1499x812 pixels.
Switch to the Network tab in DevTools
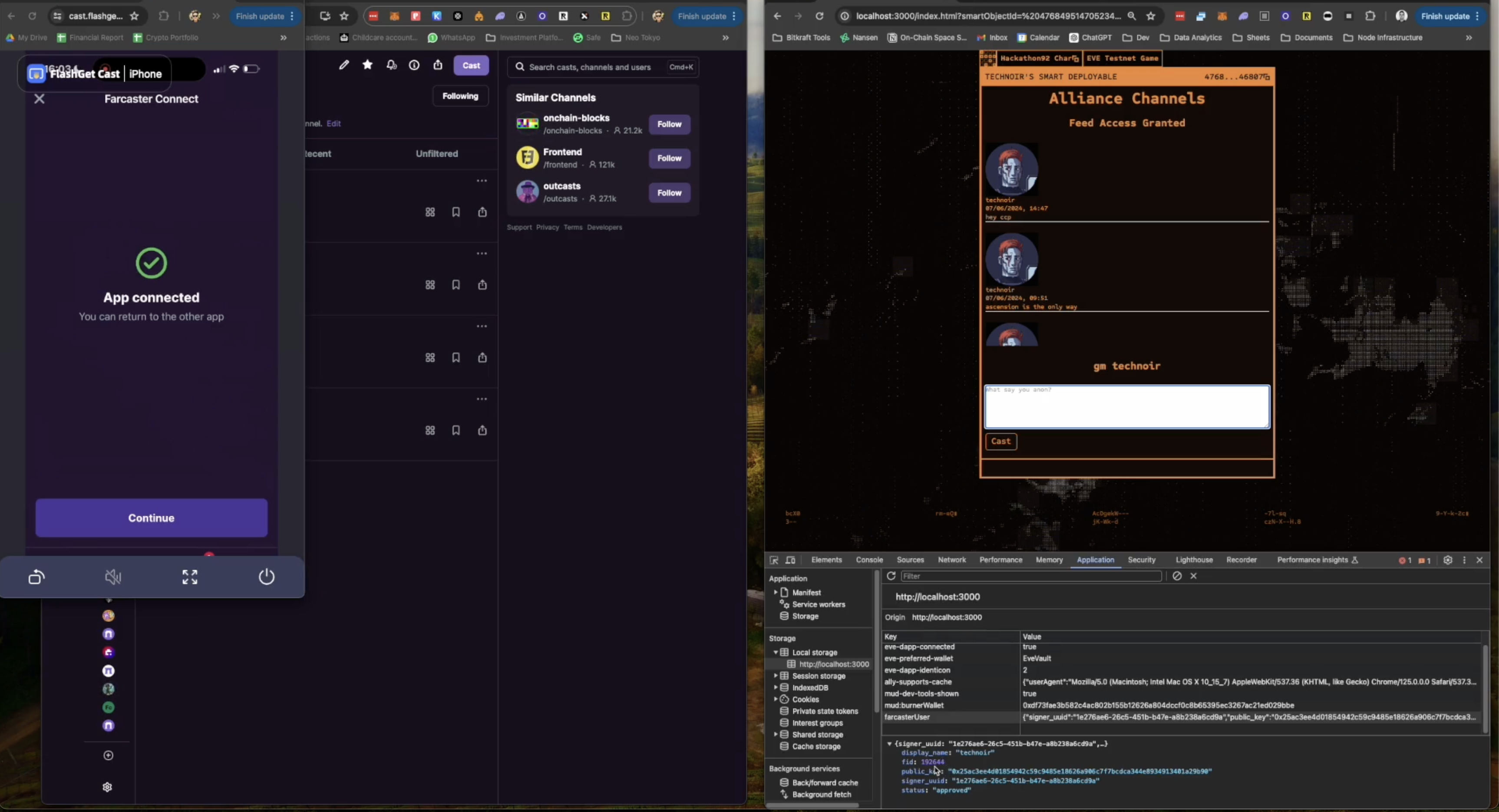(952, 560)
